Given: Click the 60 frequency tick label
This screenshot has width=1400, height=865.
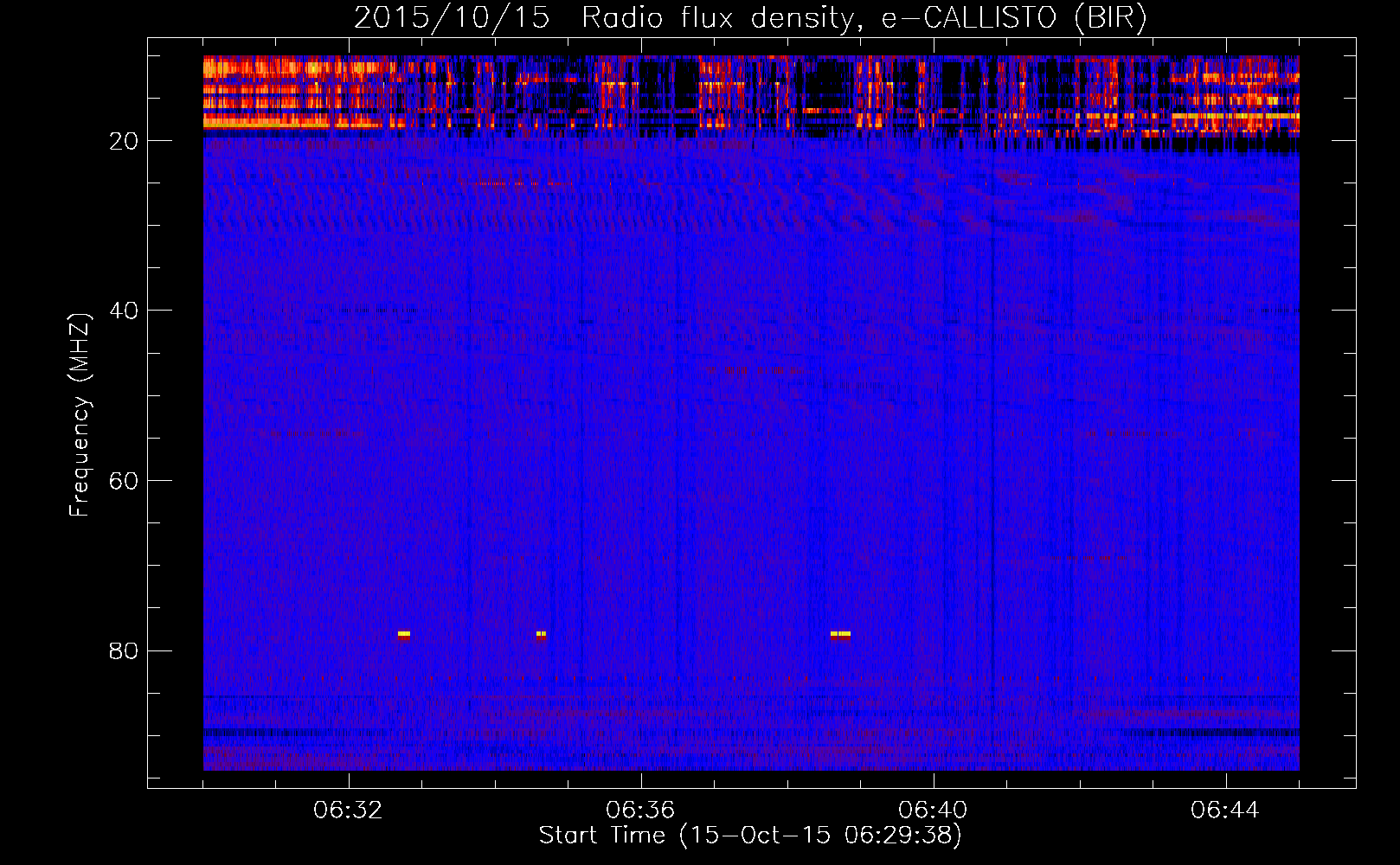Looking at the screenshot, I should click(x=124, y=481).
